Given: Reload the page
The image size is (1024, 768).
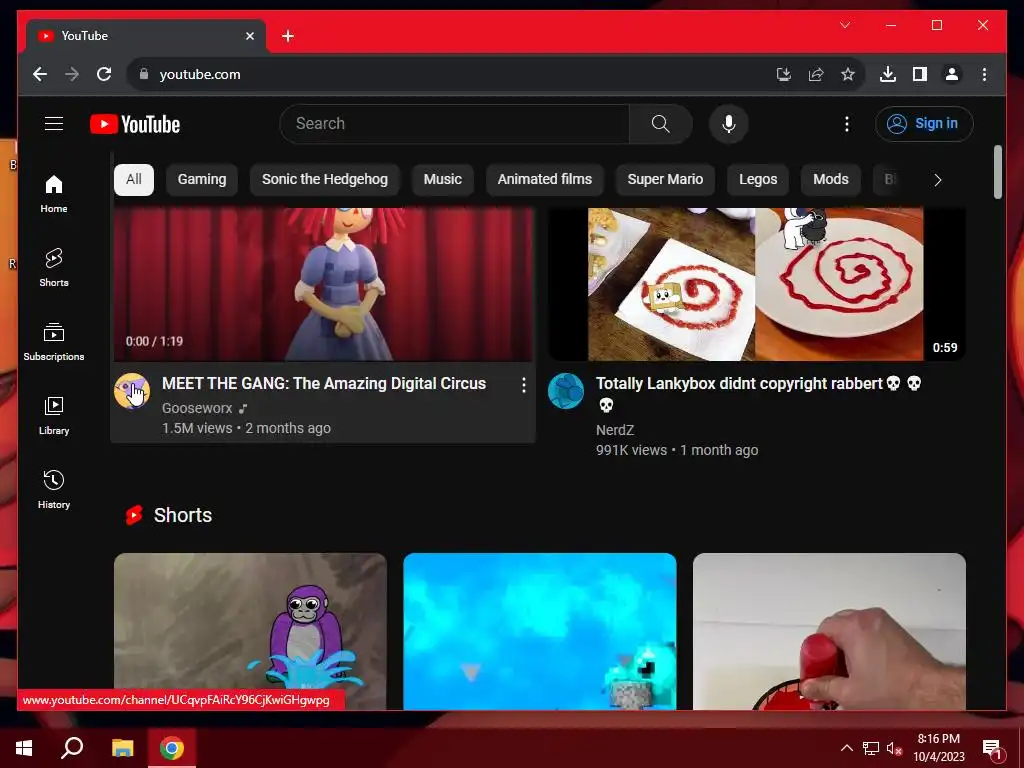Looking at the screenshot, I should click(x=104, y=74).
